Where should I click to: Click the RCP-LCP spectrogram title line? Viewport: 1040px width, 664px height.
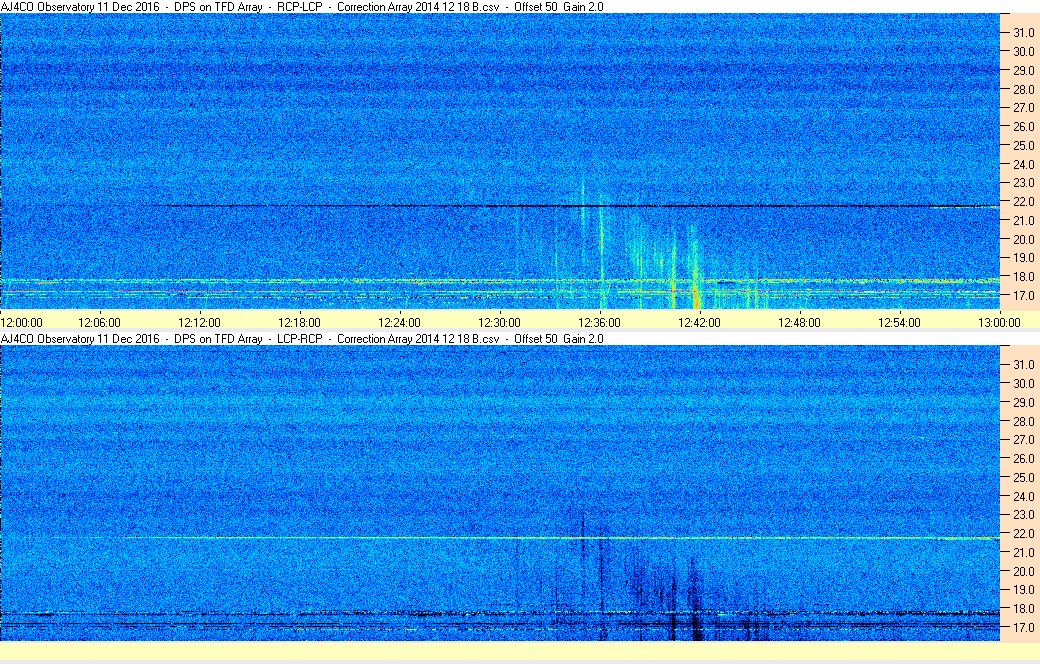pos(302,7)
